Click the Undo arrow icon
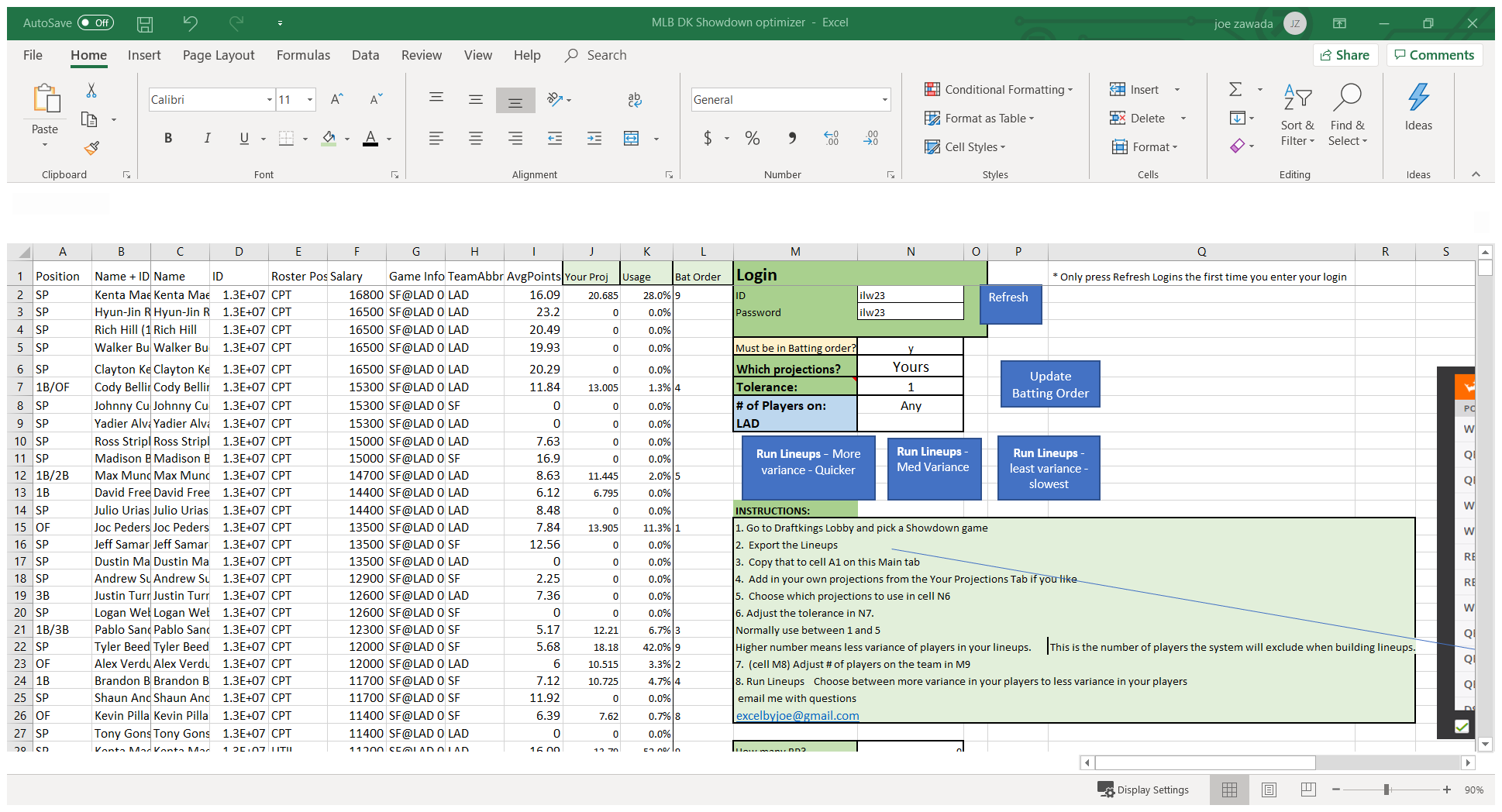 (191, 23)
